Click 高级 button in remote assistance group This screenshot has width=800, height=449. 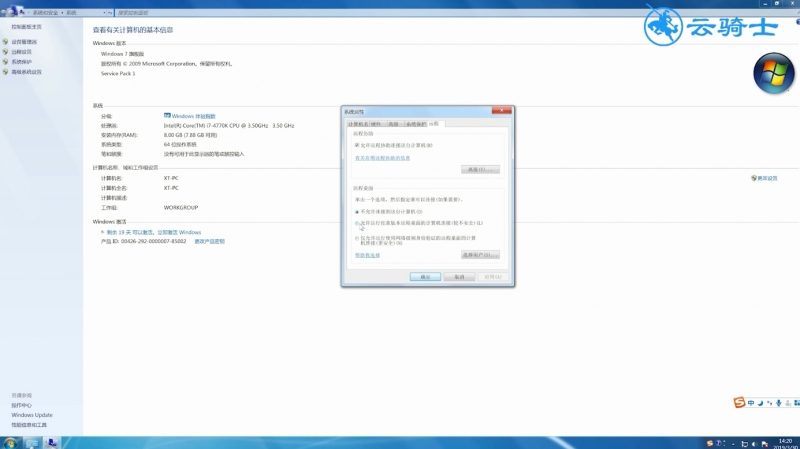tap(480, 169)
